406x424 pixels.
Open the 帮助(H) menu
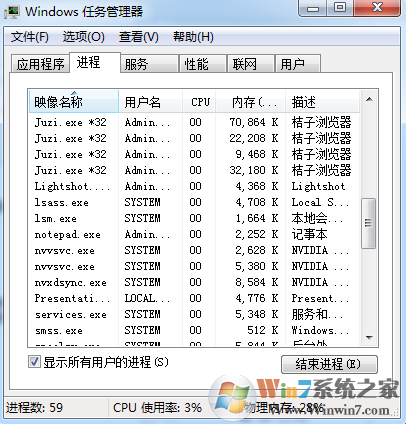coord(193,37)
